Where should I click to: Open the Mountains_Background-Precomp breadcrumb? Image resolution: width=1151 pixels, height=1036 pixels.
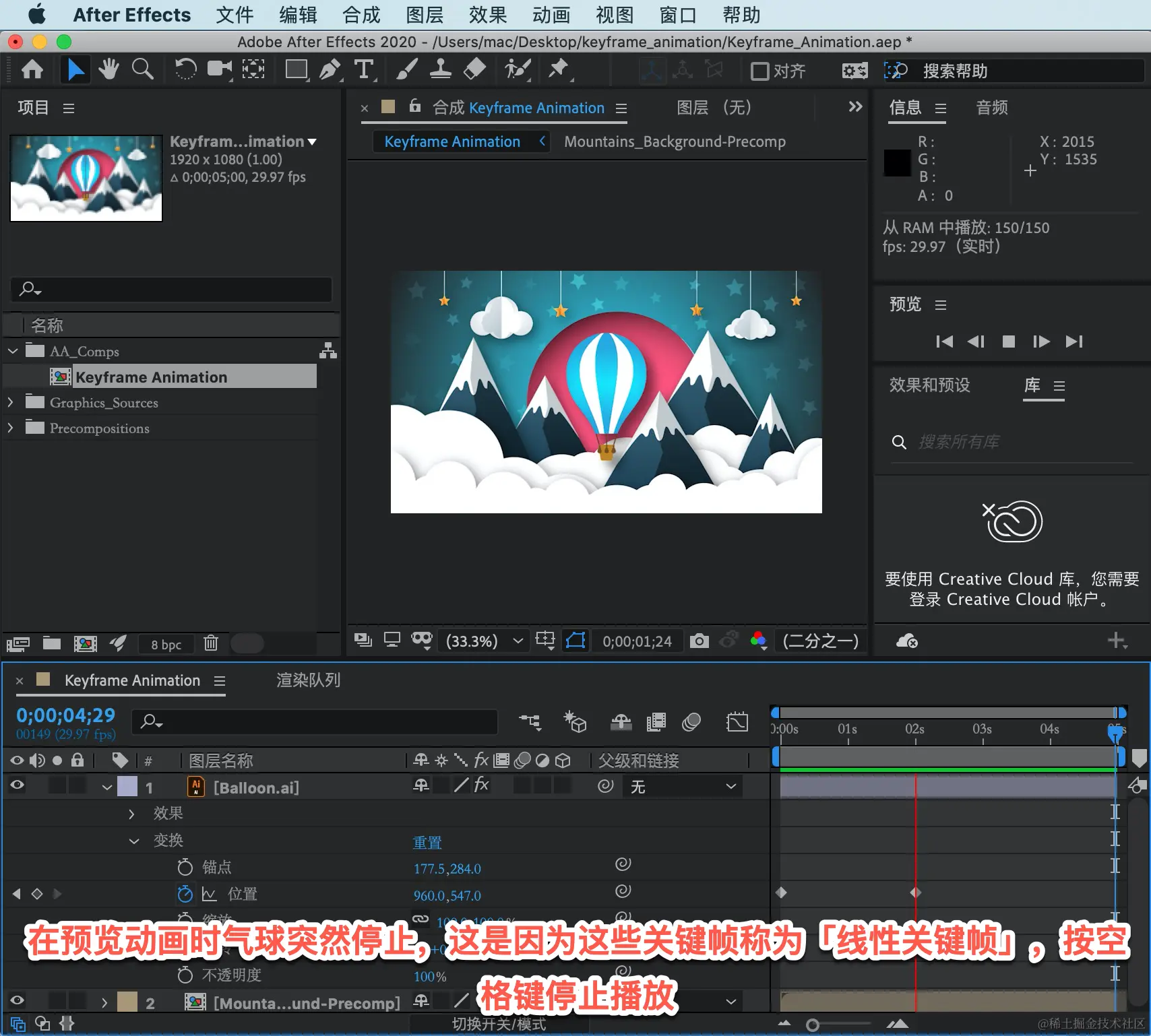pos(675,141)
